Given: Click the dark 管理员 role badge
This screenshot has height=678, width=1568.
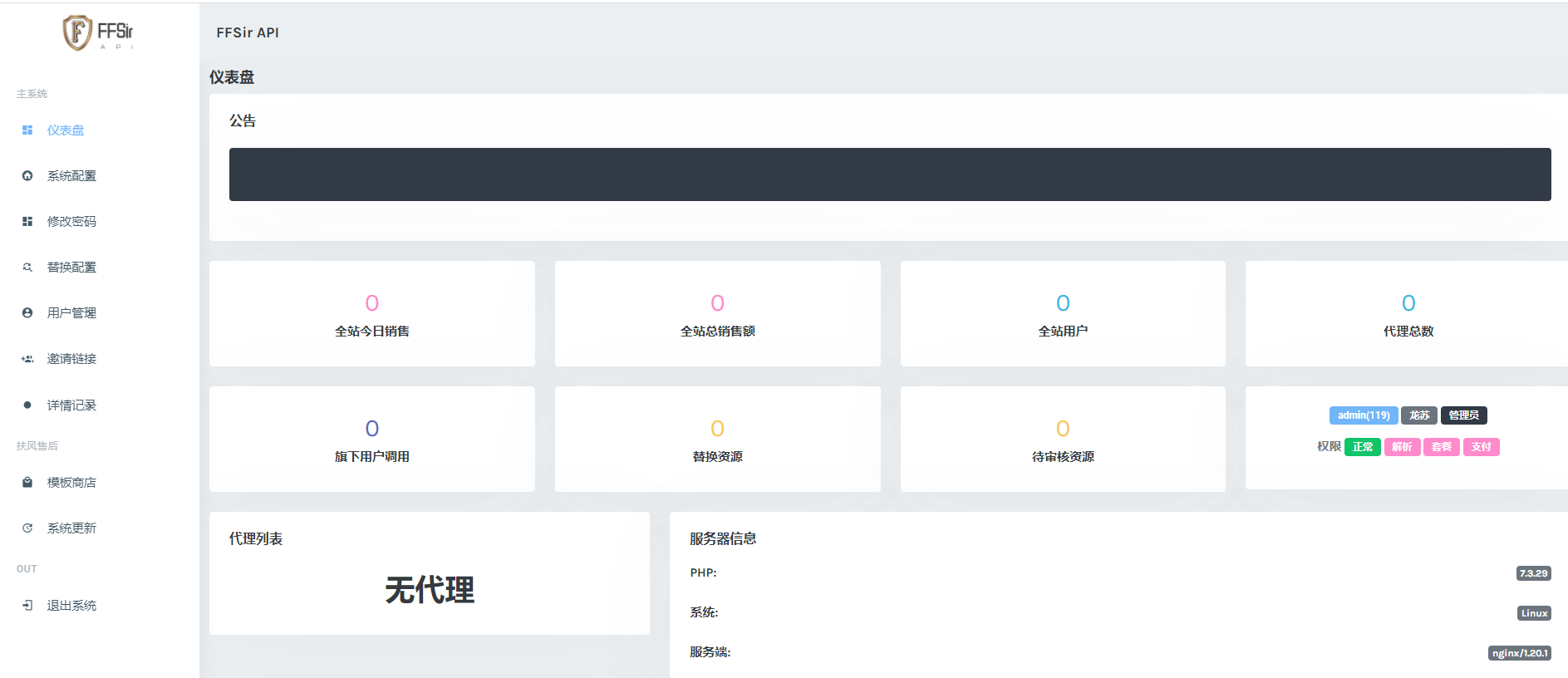Looking at the screenshot, I should (1463, 415).
